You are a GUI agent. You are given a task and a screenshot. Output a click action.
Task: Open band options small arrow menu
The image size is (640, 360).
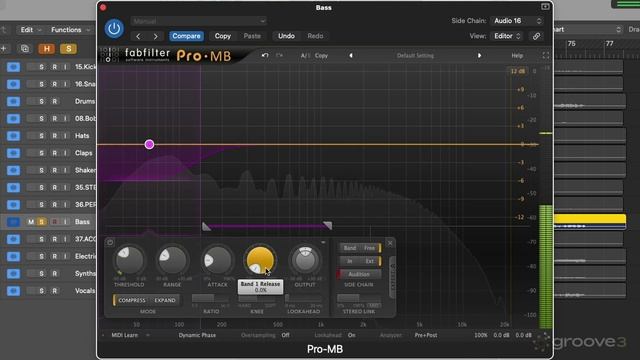pyautogui.click(x=323, y=242)
